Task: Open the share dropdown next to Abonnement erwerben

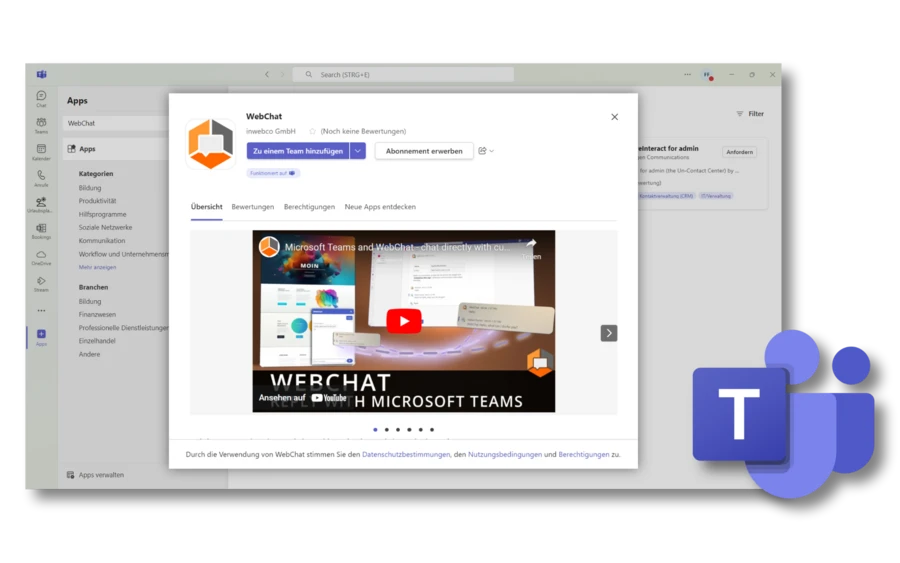Action: click(486, 151)
